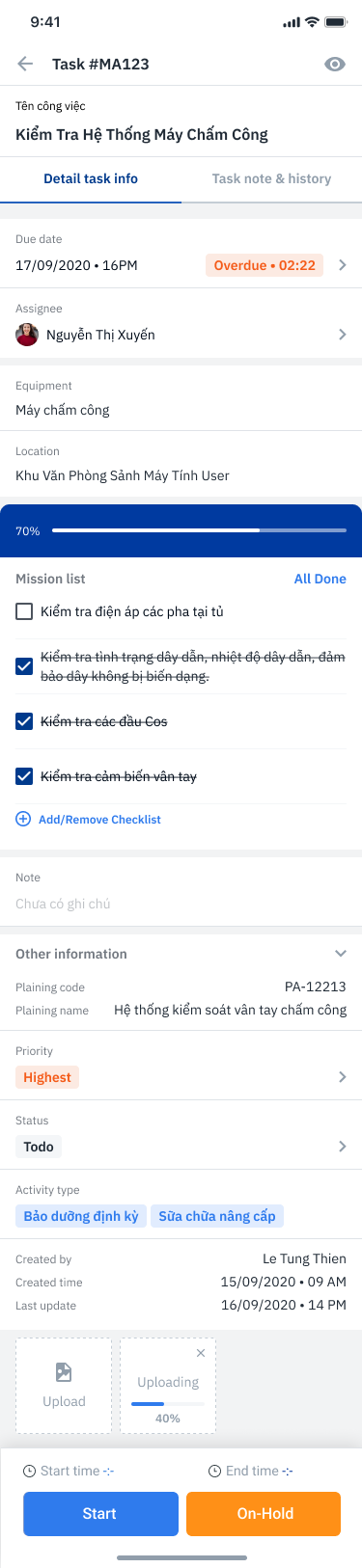Switch to Task note & history tab
This screenshot has height=1568, width=362.
pyautogui.click(x=271, y=178)
